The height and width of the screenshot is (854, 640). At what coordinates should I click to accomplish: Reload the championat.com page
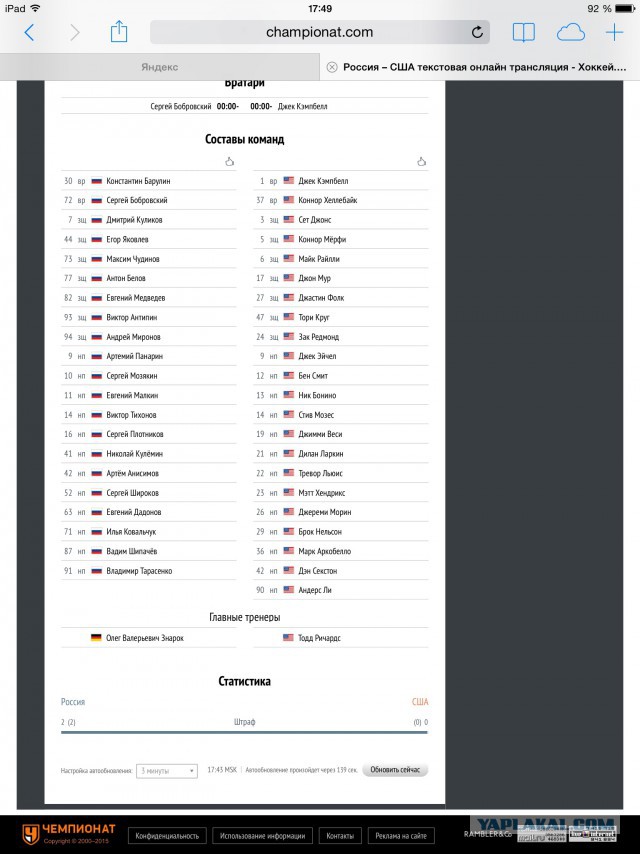coord(477,32)
